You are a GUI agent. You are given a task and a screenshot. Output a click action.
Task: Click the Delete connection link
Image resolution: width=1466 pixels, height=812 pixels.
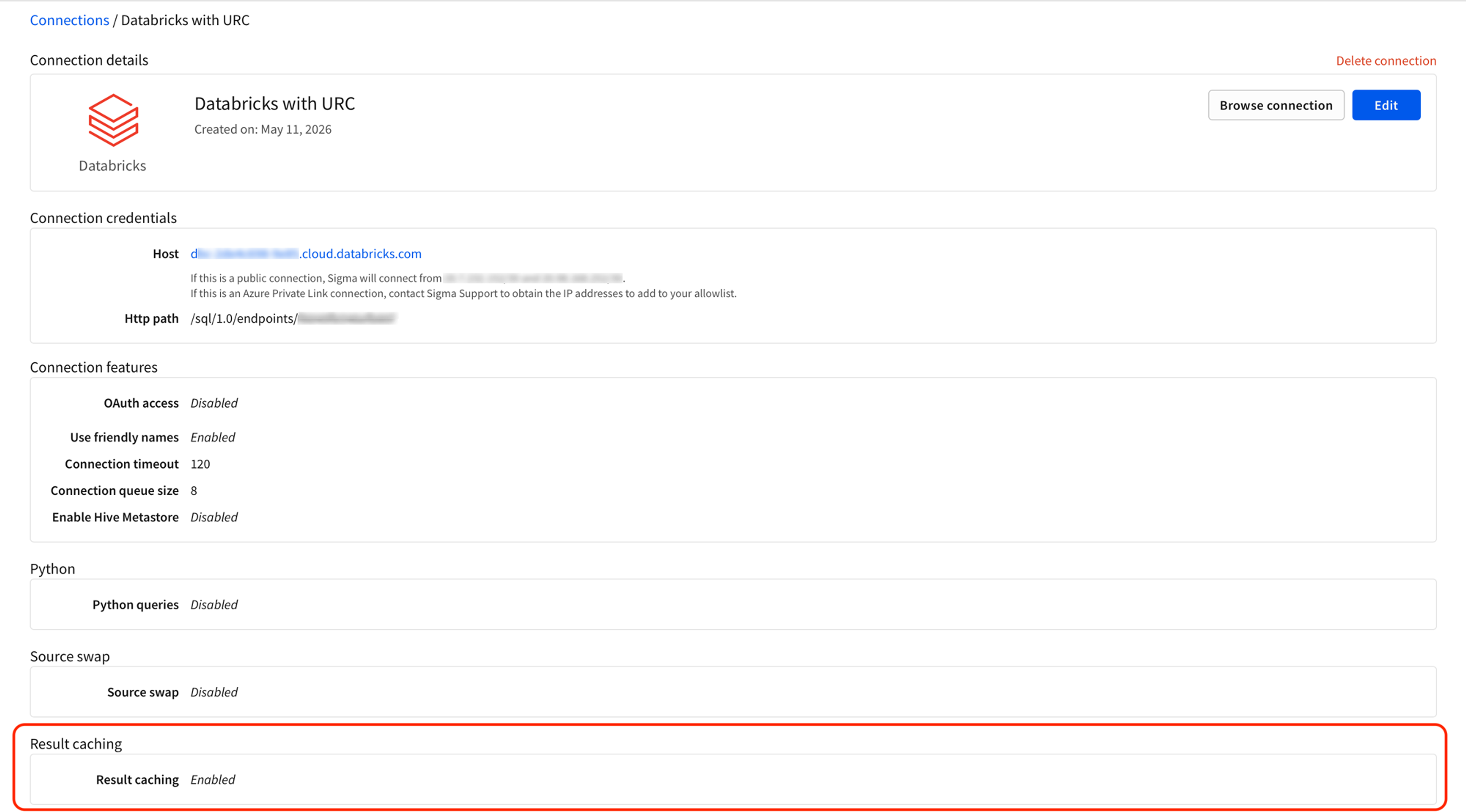[1386, 60]
